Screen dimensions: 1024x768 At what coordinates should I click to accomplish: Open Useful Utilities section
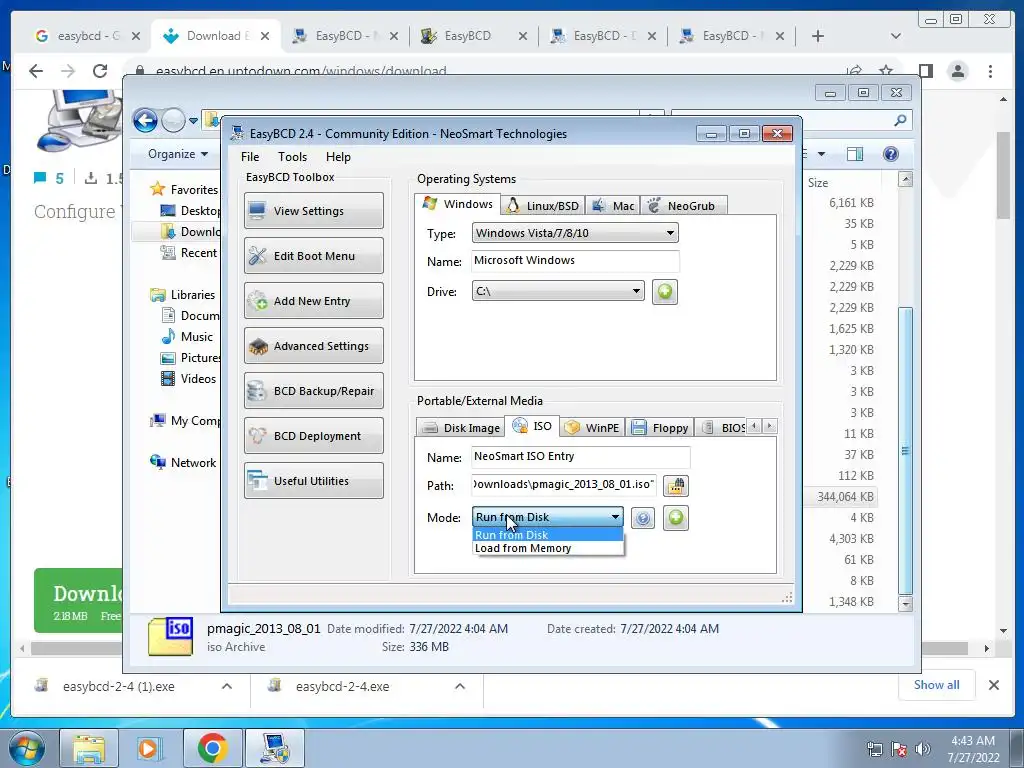coord(313,481)
